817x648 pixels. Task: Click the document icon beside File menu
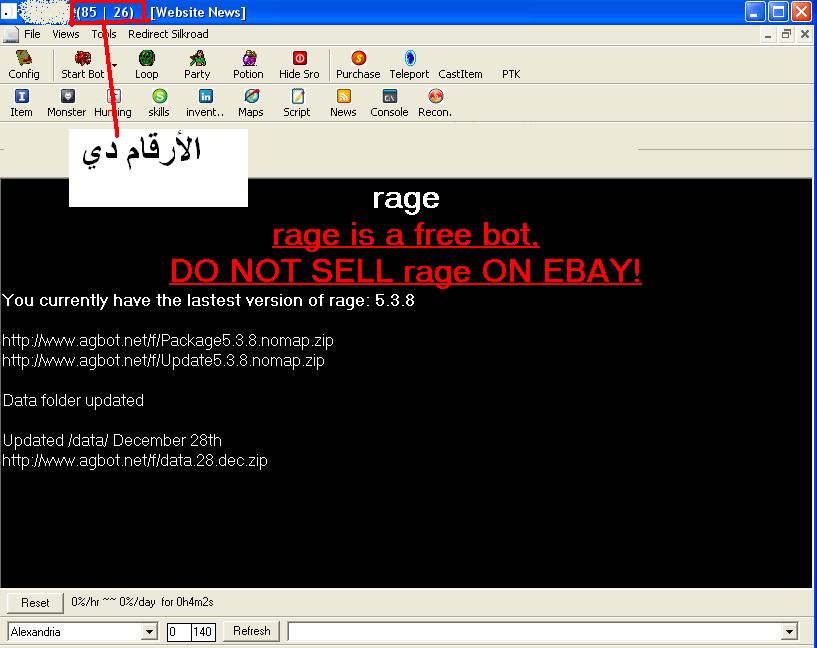(10, 34)
